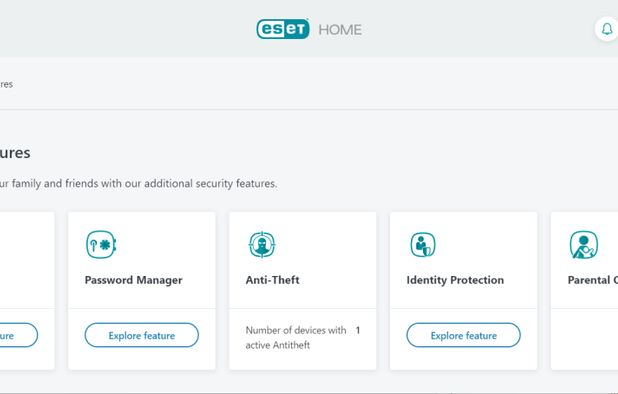618x394 pixels.
Task: Click the HOME text beside ESET logo
Action: pos(340,30)
